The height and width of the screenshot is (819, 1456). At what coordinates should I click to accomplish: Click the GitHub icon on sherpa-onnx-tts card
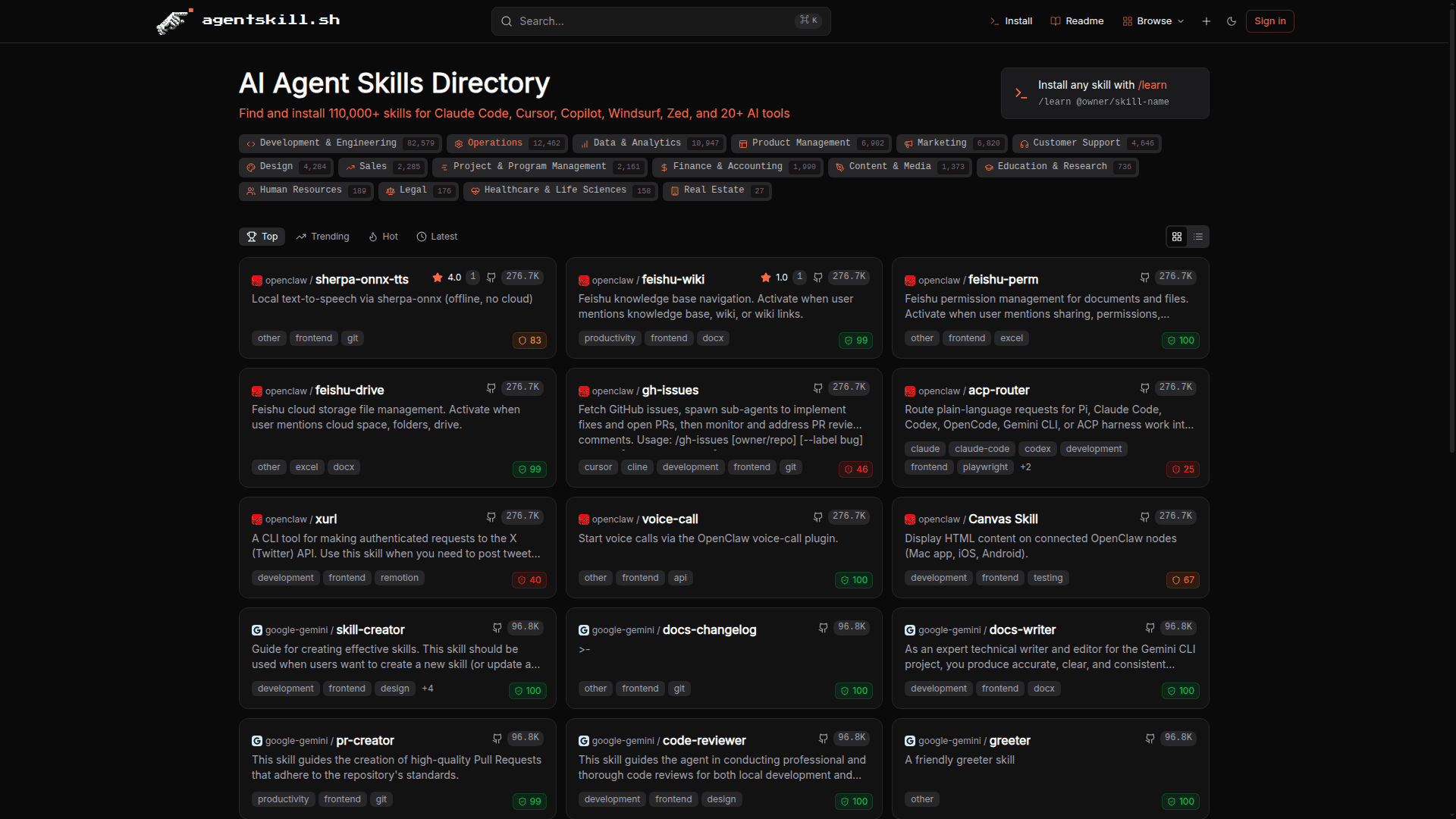491,278
